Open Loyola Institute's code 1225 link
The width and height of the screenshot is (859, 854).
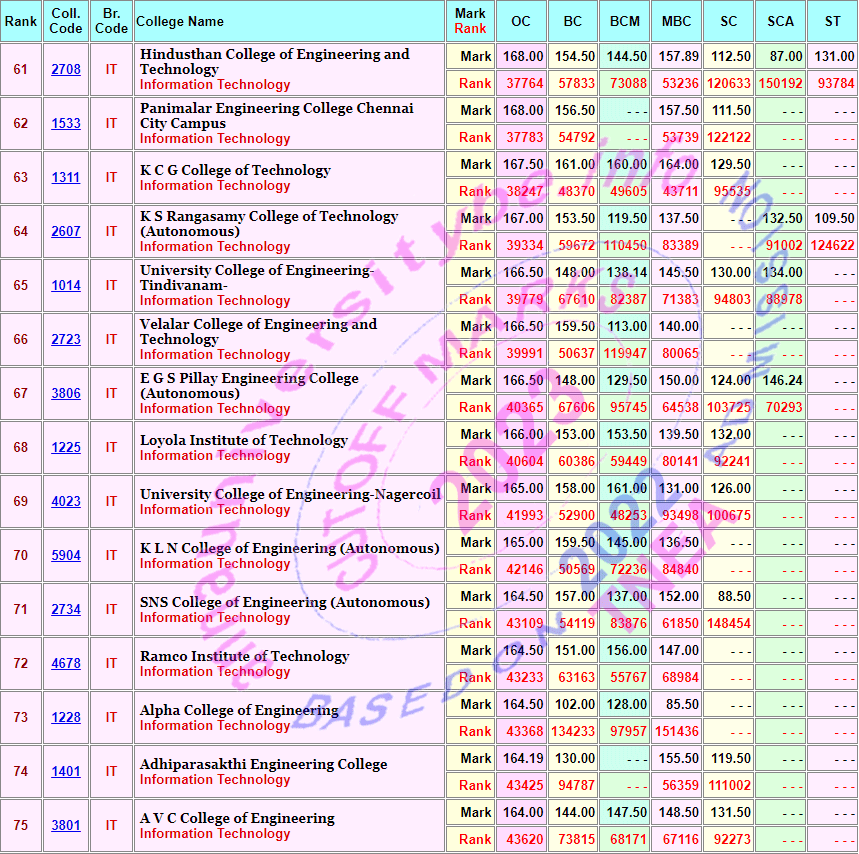pyautogui.click(x=66, y=448)
